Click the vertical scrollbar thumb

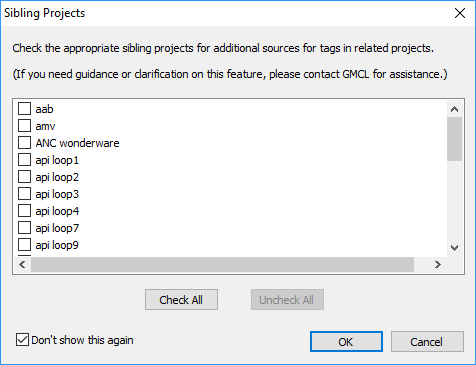[454, 139]
